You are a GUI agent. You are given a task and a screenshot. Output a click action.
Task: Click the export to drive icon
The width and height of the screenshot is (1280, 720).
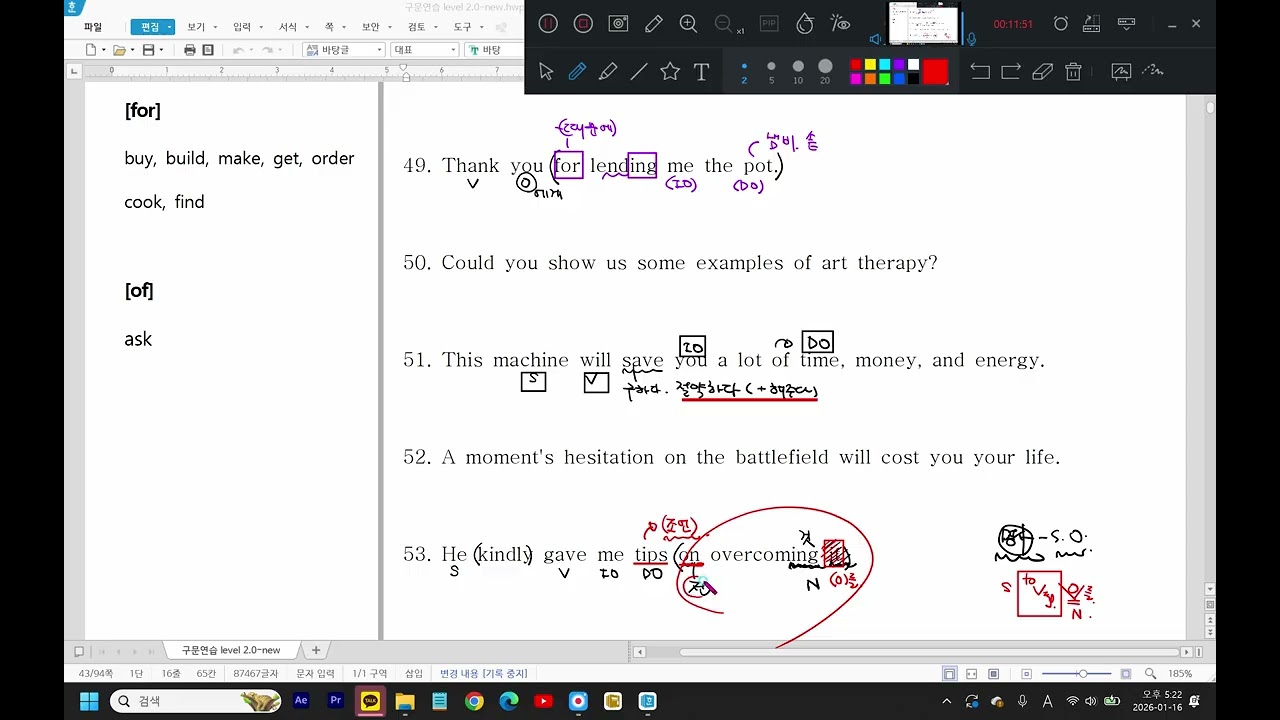click(1091, 24)
